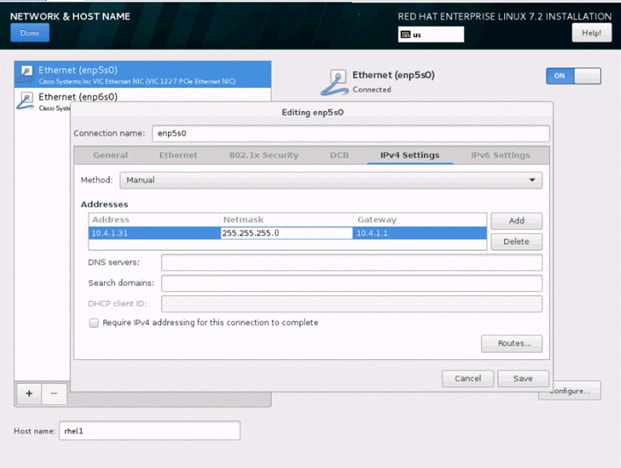Click the enp6s0 network cable icon in list
Screen dimensions: 621x468
(26, 100)
